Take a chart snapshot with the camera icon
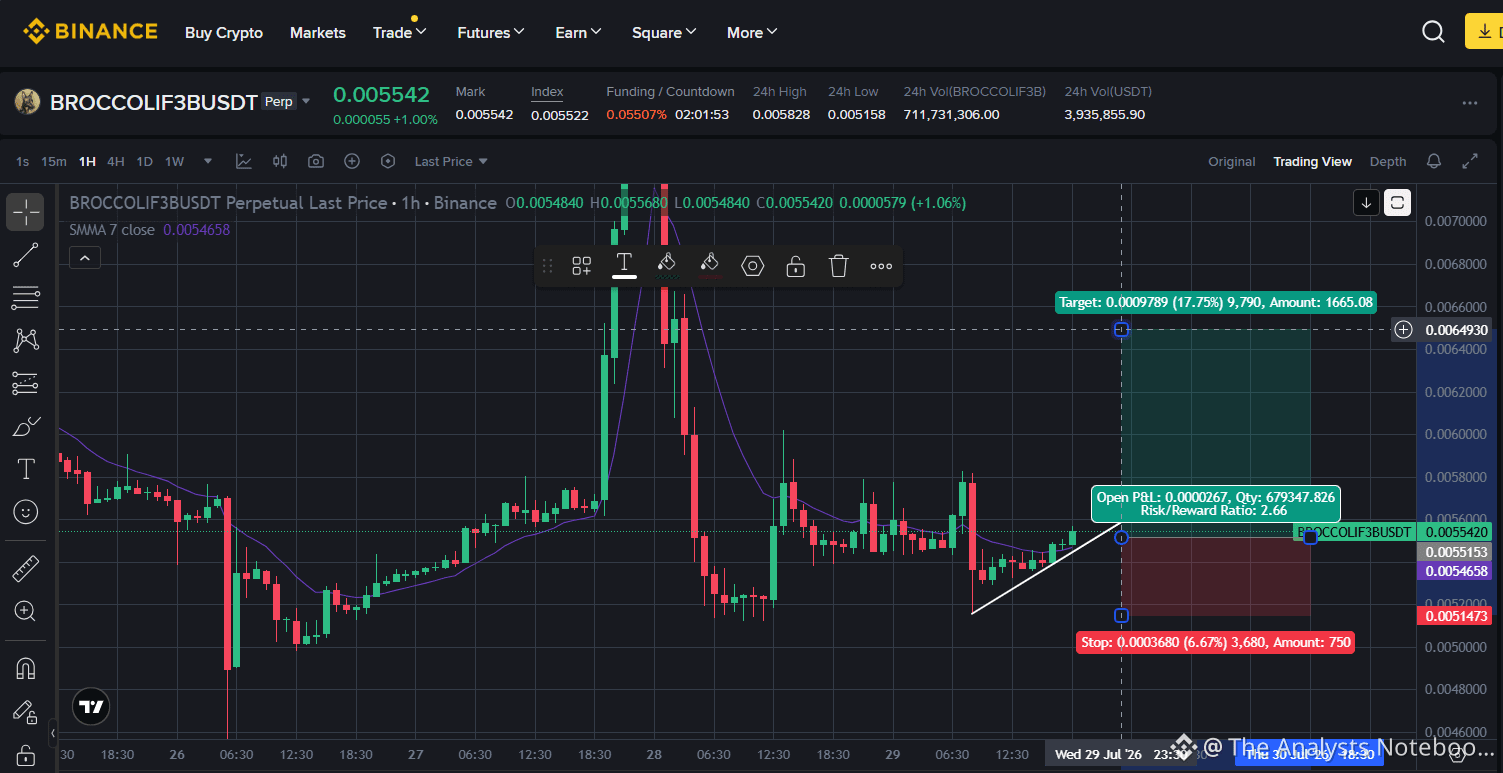Image resolution: width=1503 pixels, height=773 pixels. 316,161
